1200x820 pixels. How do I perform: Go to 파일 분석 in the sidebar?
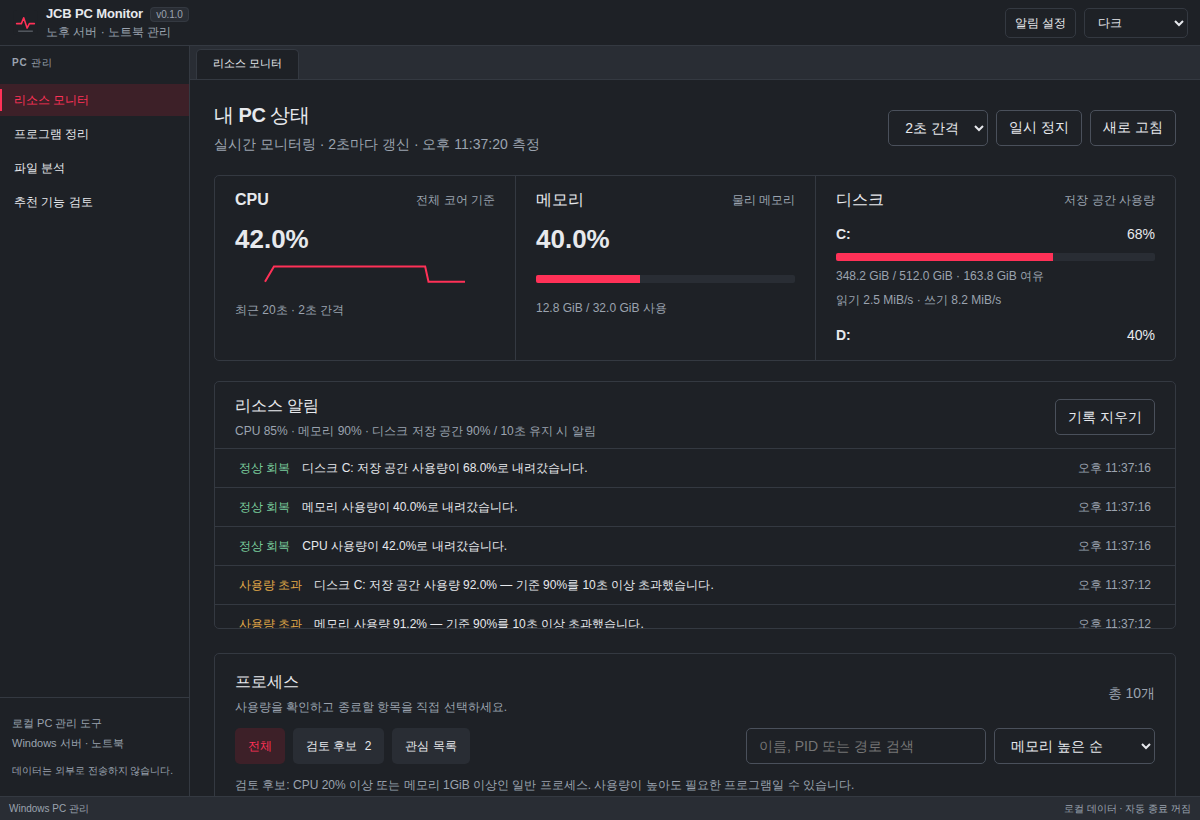[x=95, y=168]
